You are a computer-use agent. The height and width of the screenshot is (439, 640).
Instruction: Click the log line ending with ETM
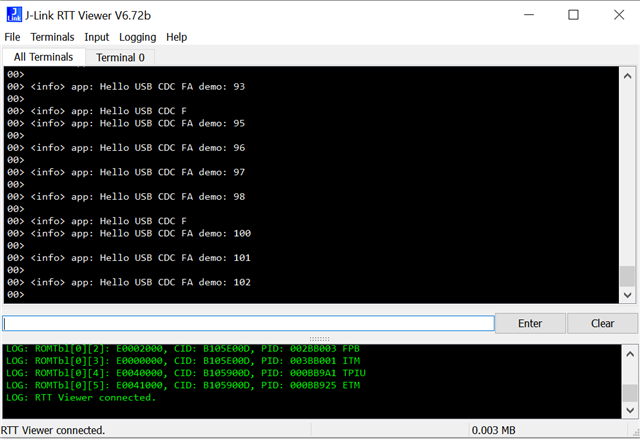[x=183, y=386]
